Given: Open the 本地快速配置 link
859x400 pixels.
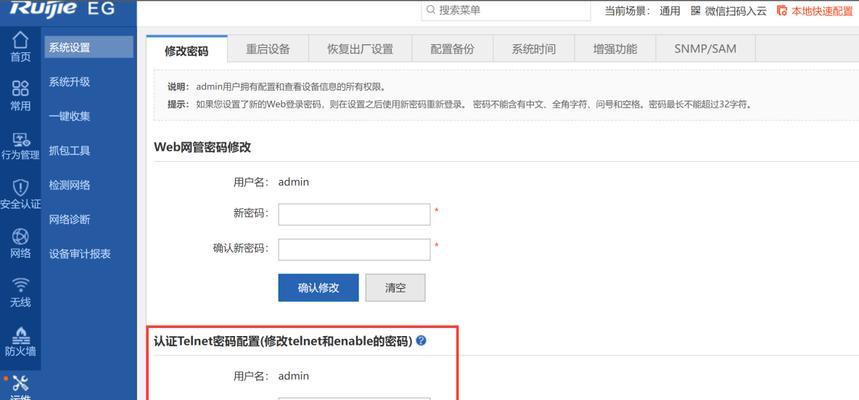Looking at the screenshot, I should 822,11.
